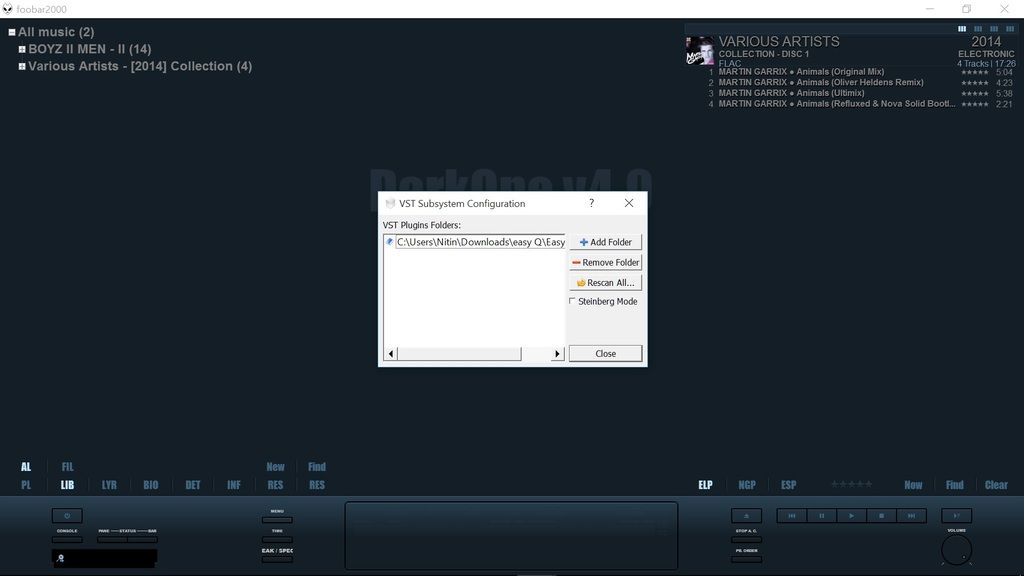Click the Add Folder button

[x=605, y=242]
